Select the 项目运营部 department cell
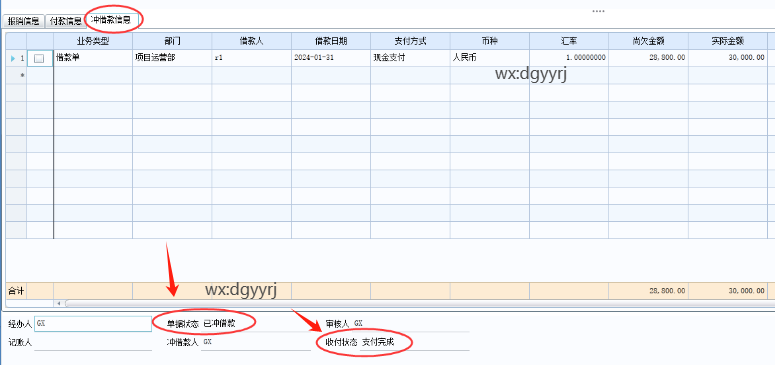The image size is (775, 365). [172, 58]
